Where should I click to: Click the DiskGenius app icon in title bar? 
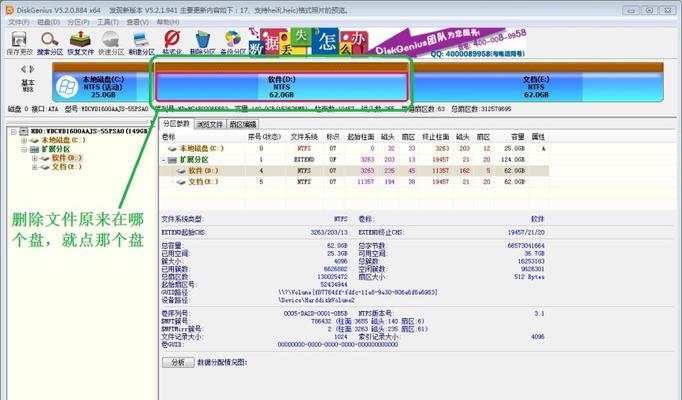(10, 10)
